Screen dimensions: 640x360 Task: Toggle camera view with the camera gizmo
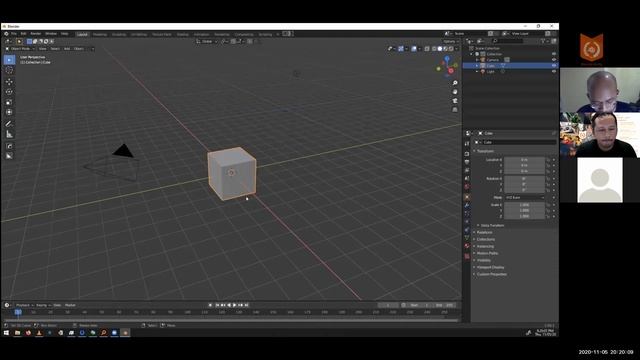(x=455, y=101)
